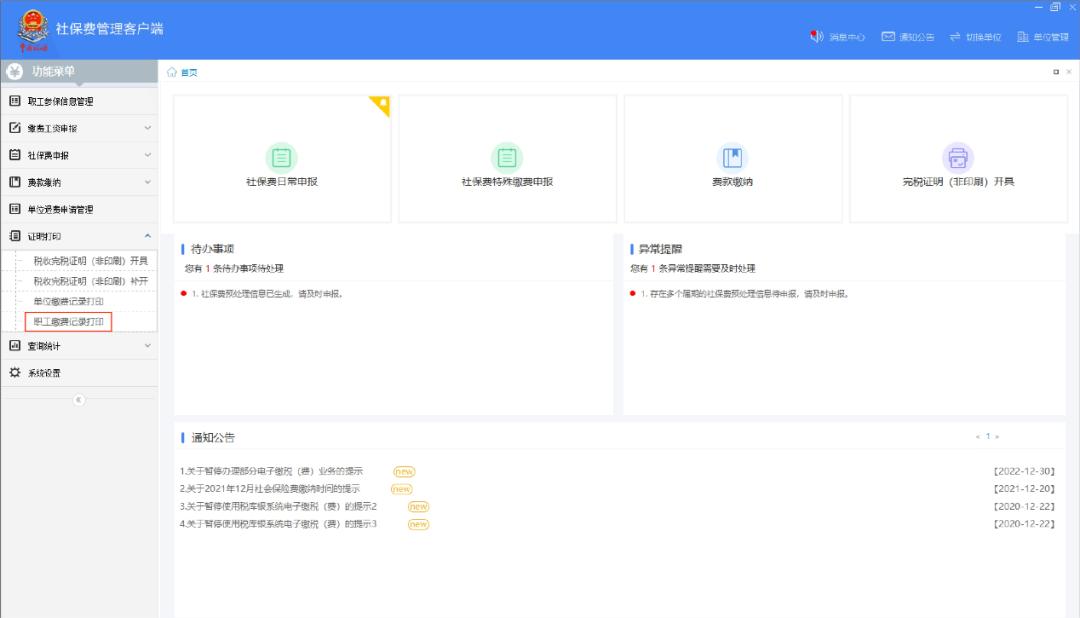The image size is (1080, 618).
Task: Collapse the 证明打印 menu
Action: [148, 236]
